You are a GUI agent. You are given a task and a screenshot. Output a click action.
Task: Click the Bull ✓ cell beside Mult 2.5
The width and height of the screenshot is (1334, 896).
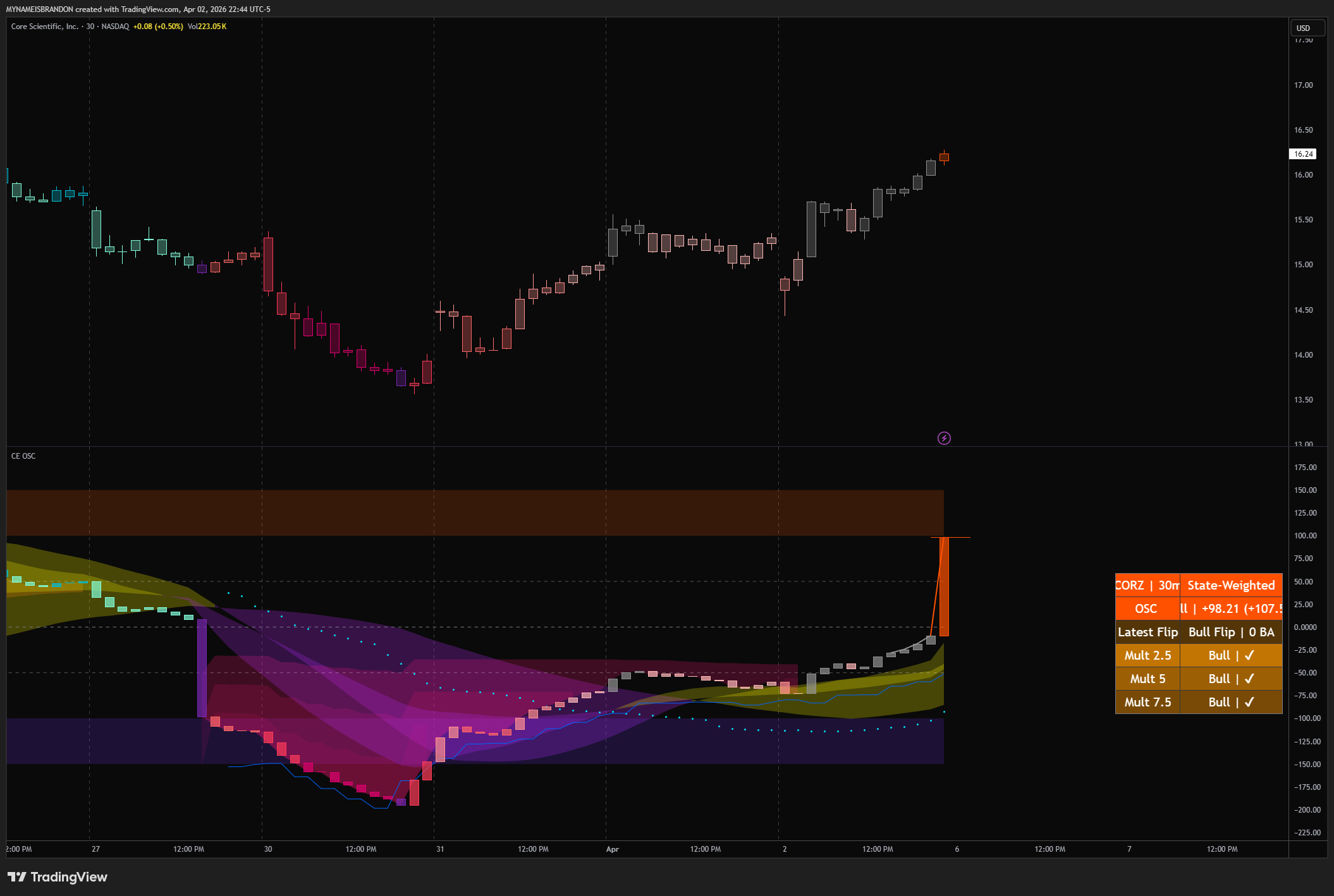coord(1231,655)
